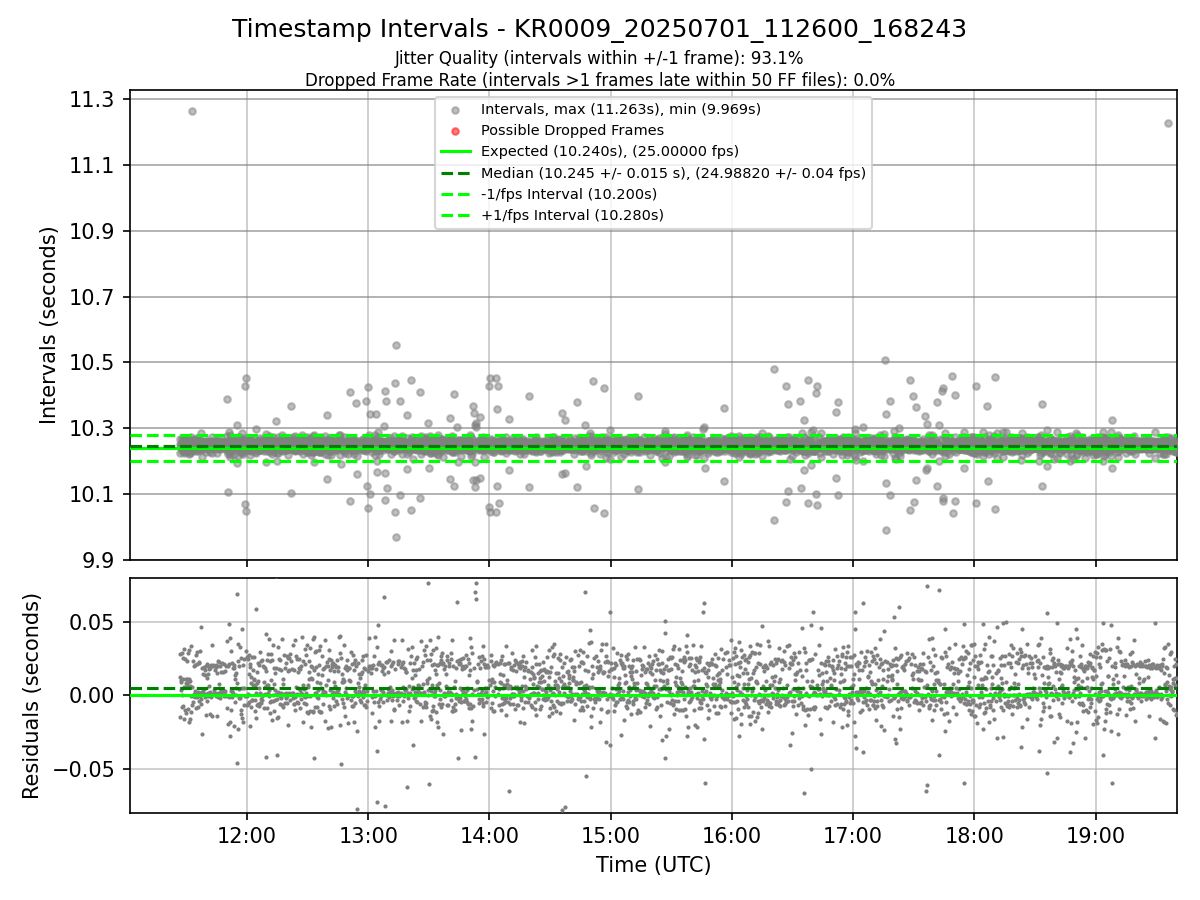Select the Dropped Frame Rate 0.0% subtitle
1200x900 pixels.
coord(599,79)
